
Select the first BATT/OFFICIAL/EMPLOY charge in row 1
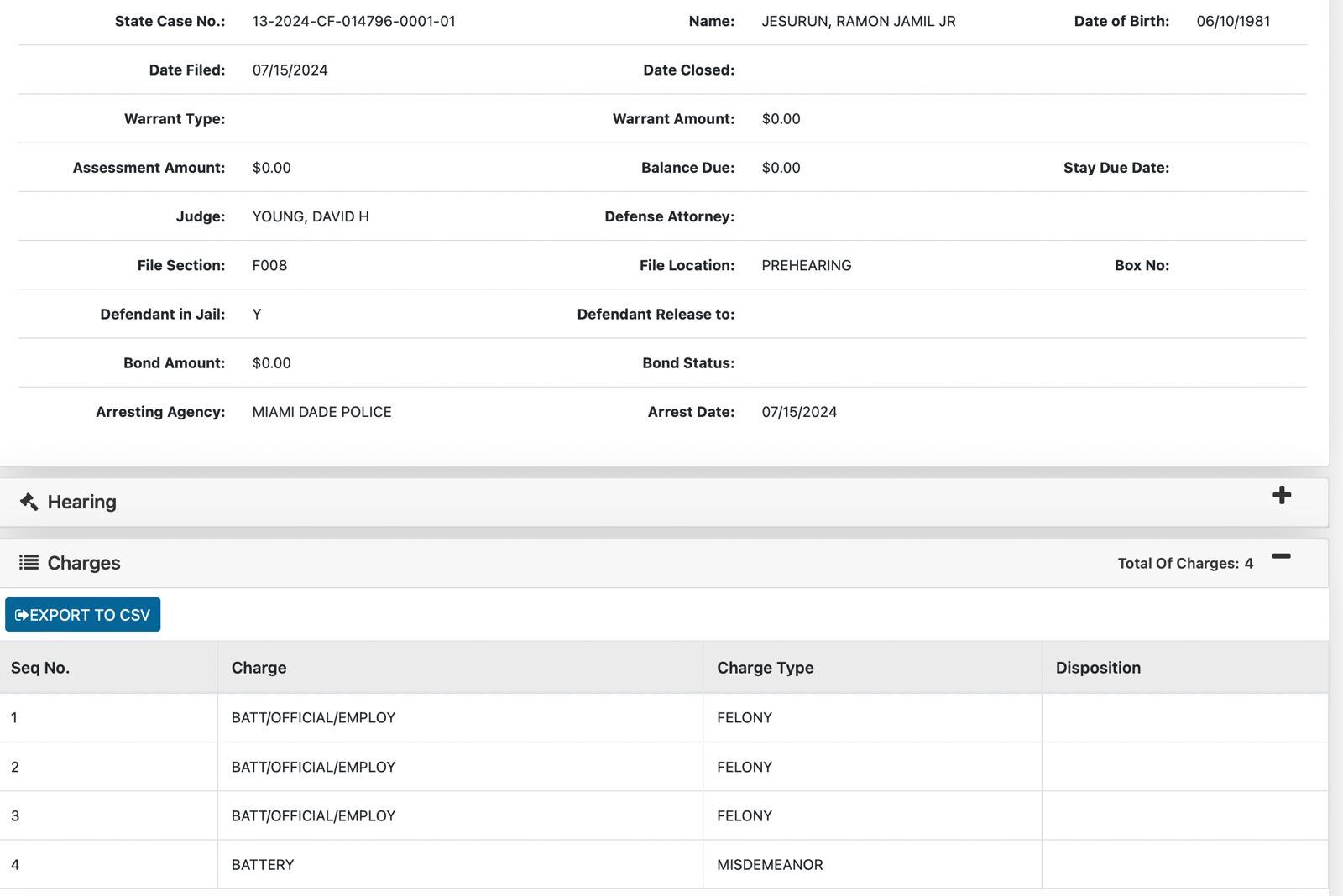[313, 717]
